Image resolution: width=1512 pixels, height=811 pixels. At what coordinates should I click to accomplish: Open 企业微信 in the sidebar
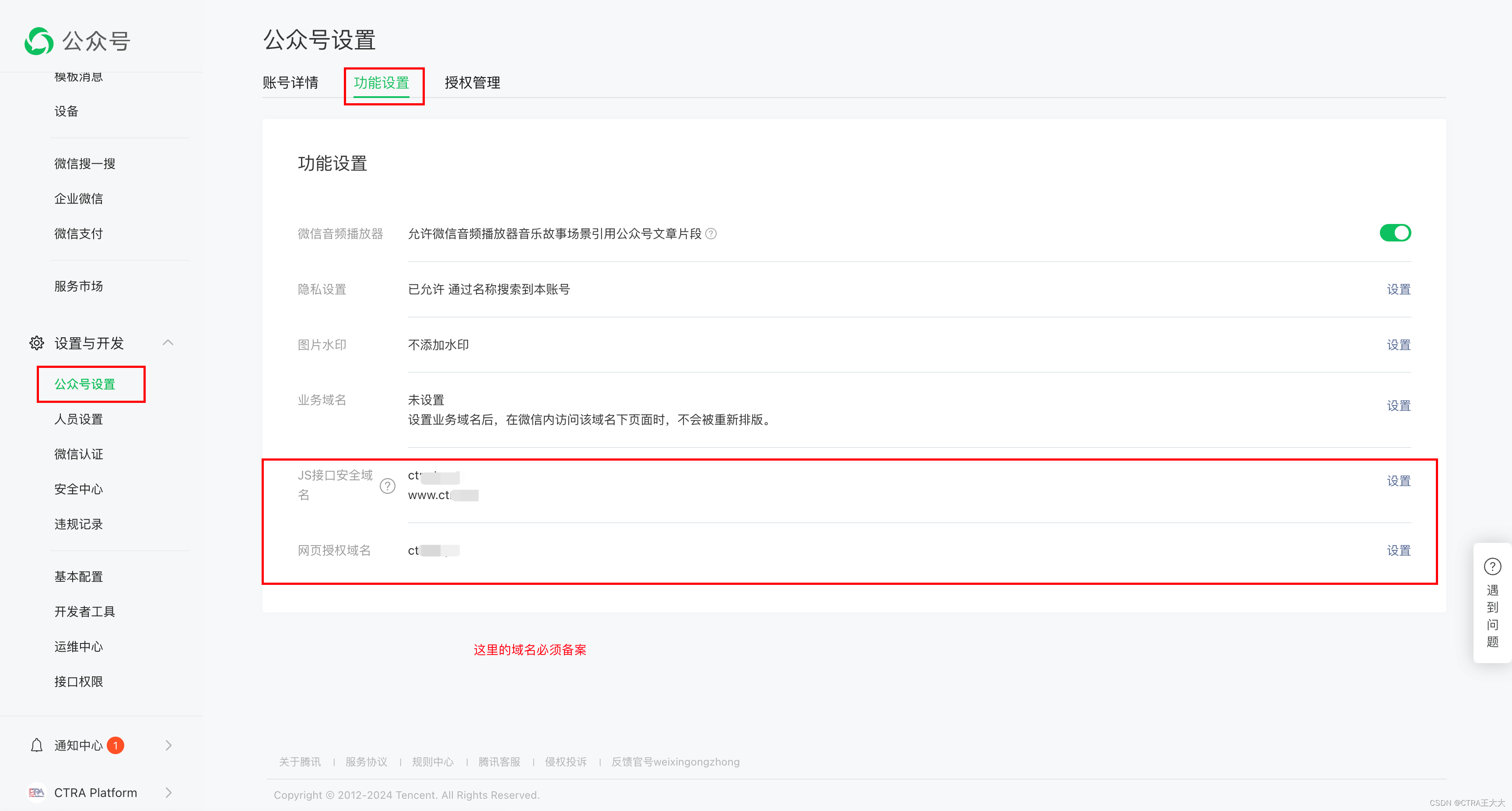79,198
